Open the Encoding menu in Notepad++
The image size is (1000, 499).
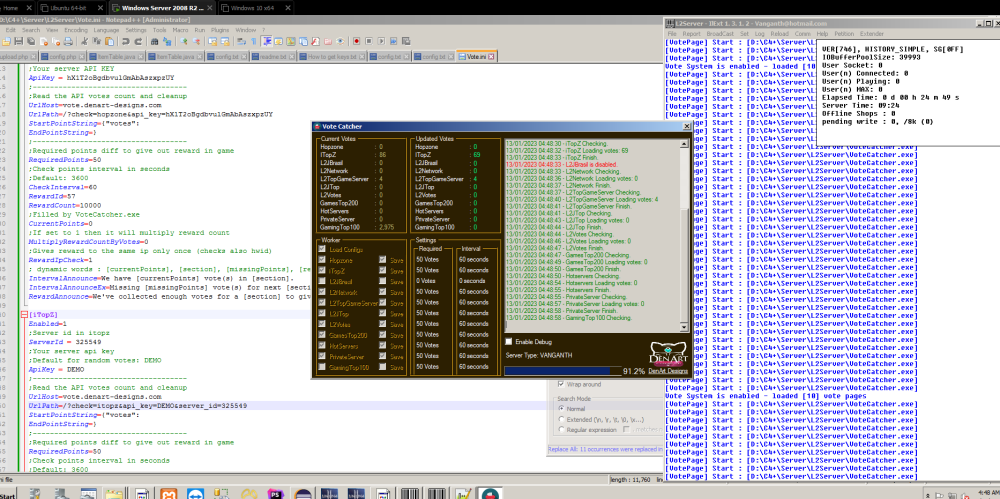click(x=75, y=30)
